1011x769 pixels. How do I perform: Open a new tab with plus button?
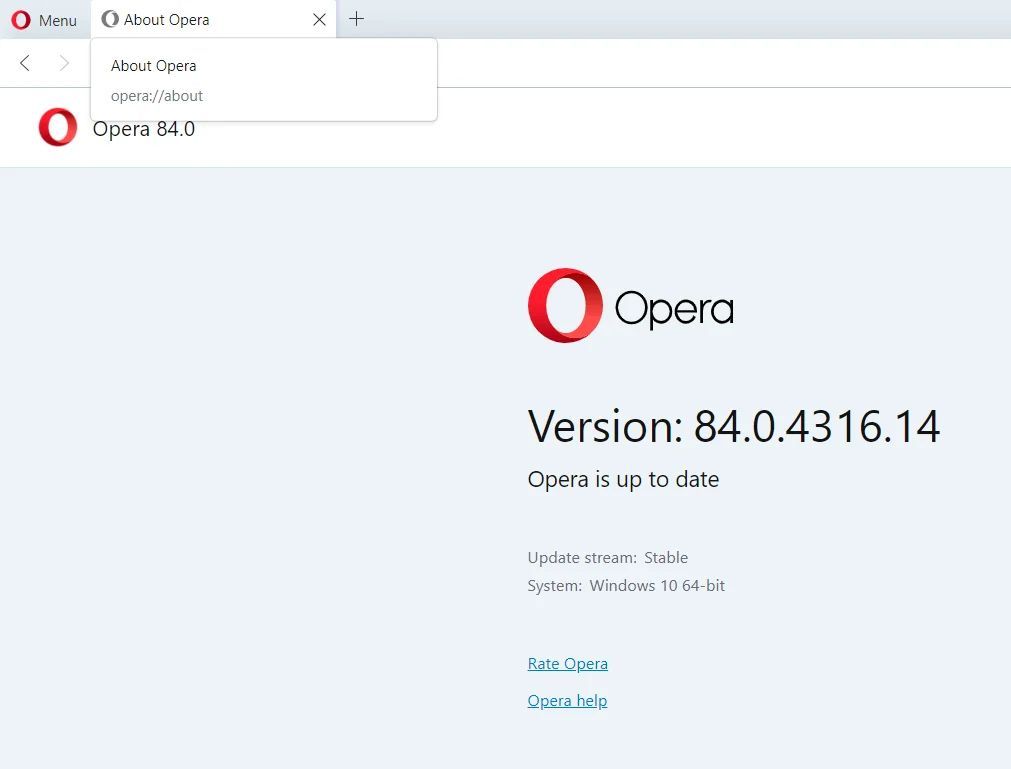tap(356, 19)
